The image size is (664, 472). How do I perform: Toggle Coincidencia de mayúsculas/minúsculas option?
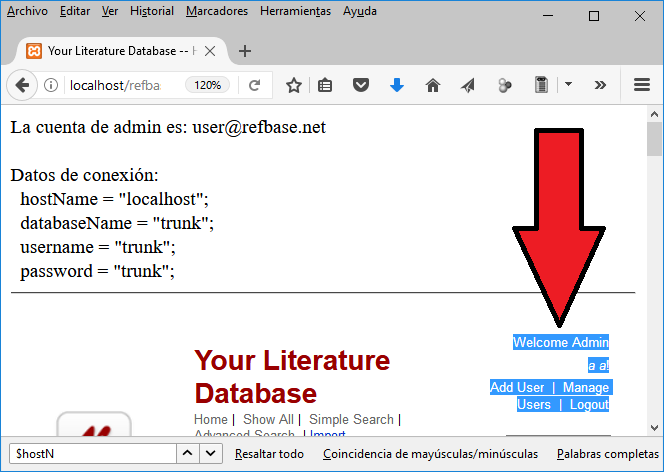(x=430, y=454)
